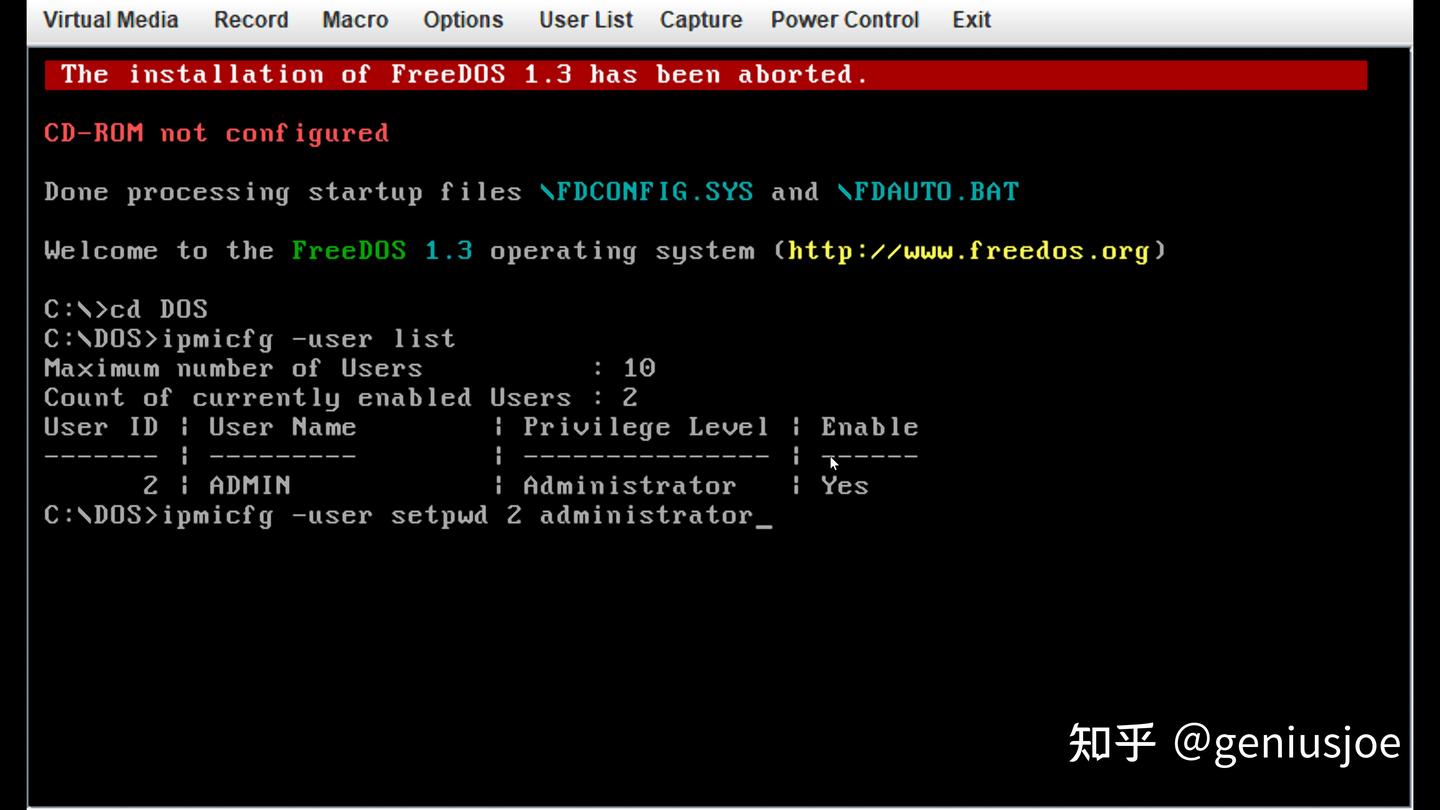Click the ADMIN user name entry
This screenshot has width=1440, height=810.
[250, 486]
